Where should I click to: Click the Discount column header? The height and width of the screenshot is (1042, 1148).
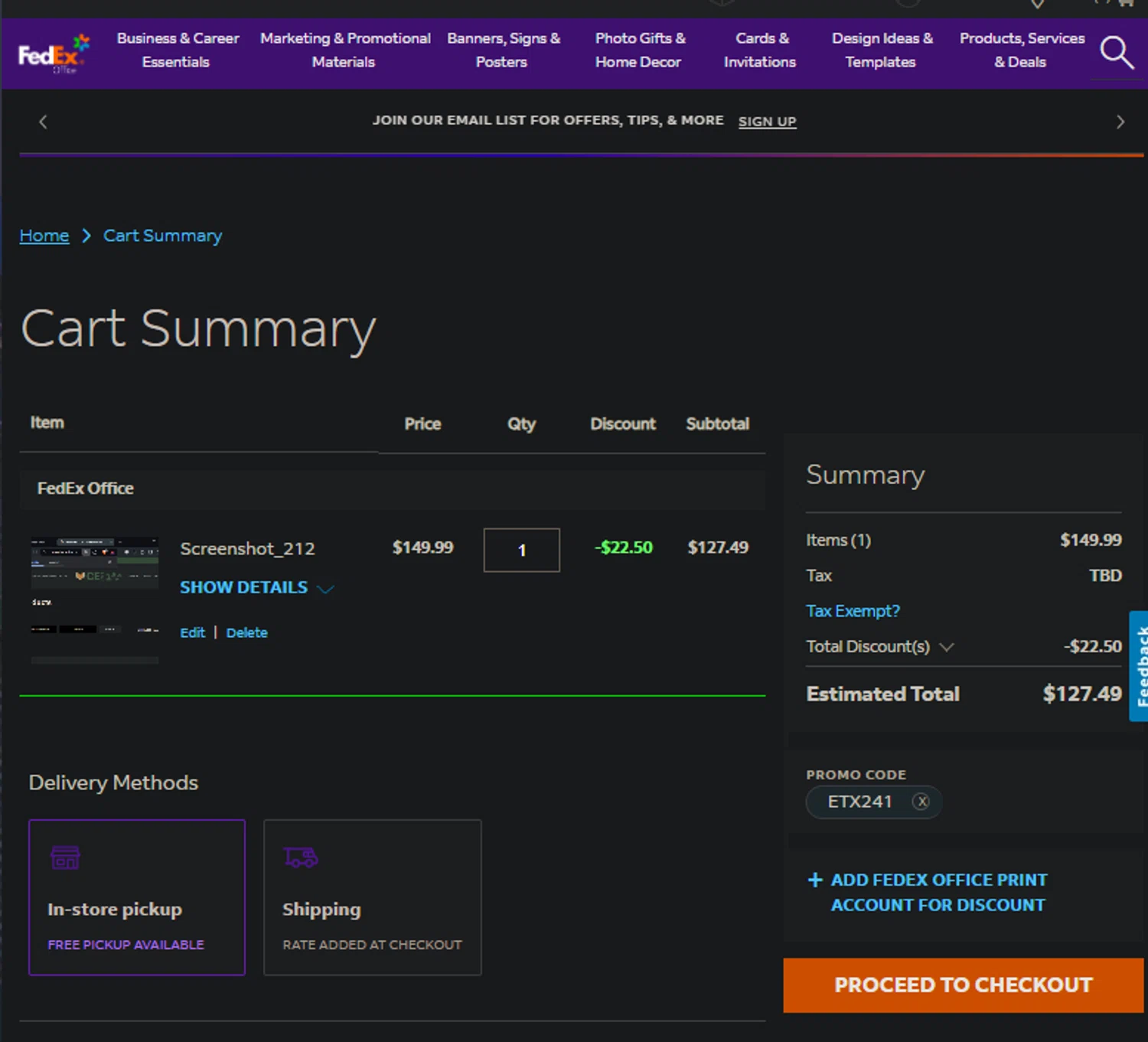point(623,423)
